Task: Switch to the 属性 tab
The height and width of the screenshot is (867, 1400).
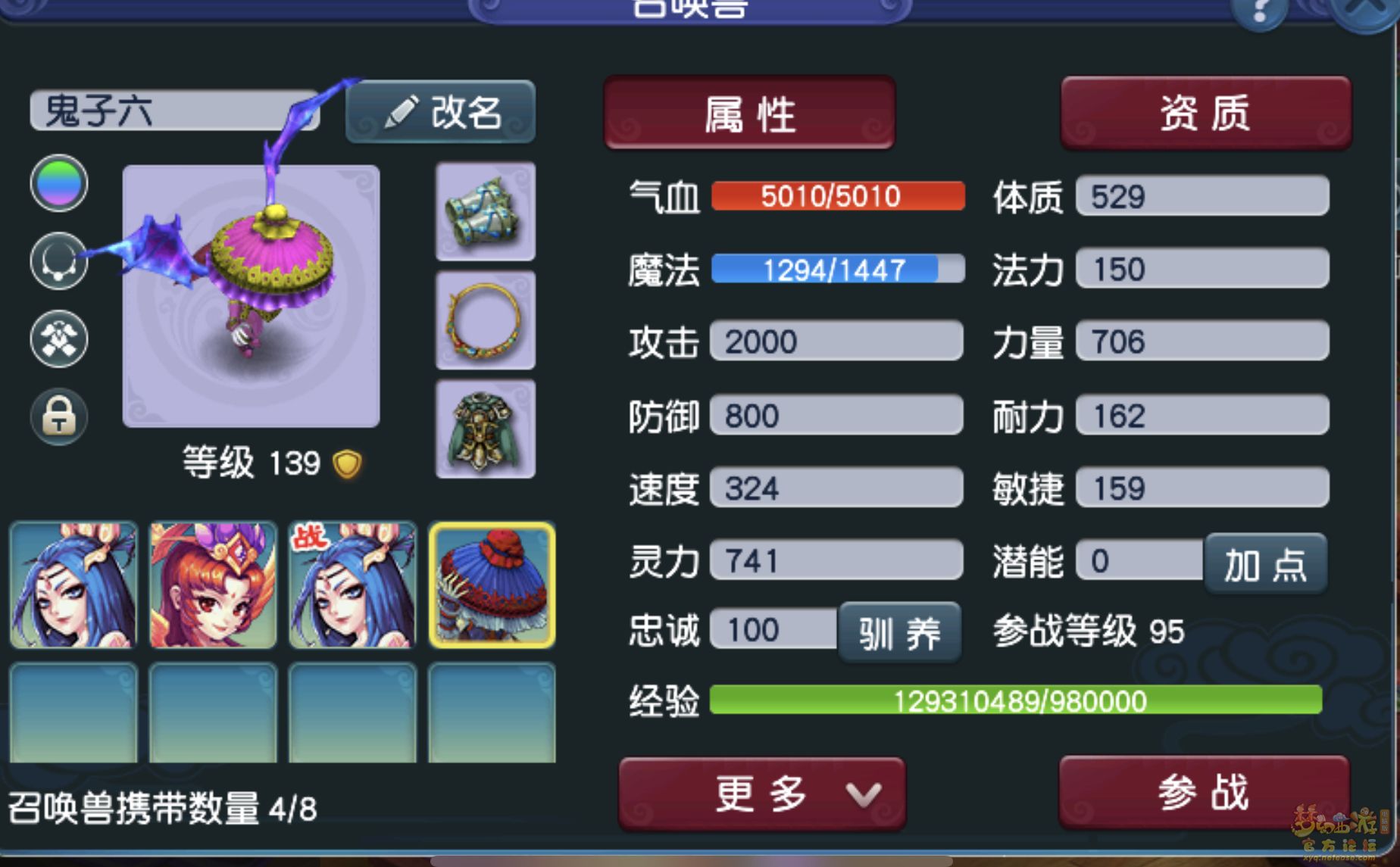Action: pyautogui.click(x=749, y=113)
